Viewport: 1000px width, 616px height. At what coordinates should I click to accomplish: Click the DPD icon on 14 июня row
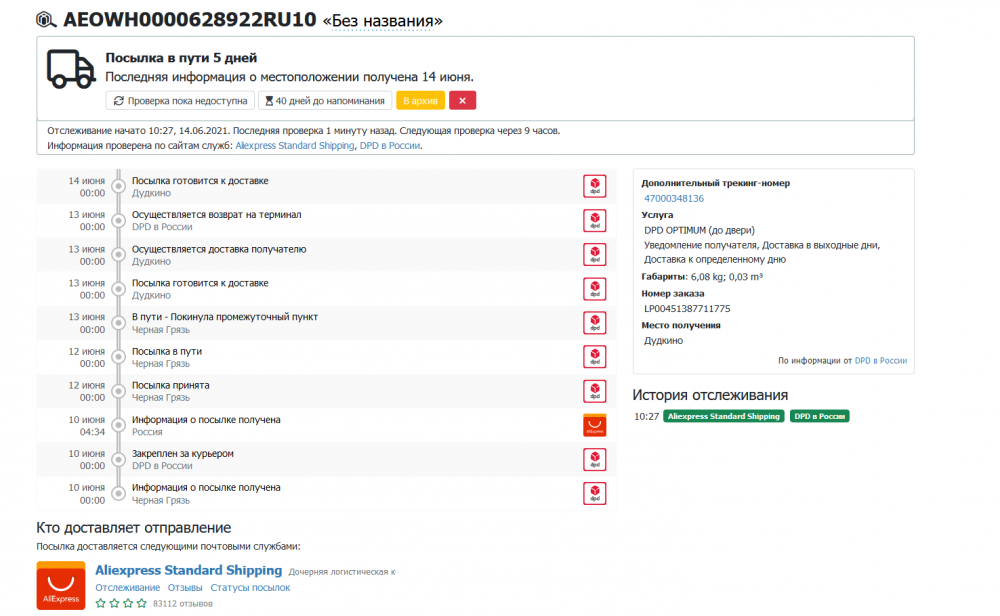595,186
